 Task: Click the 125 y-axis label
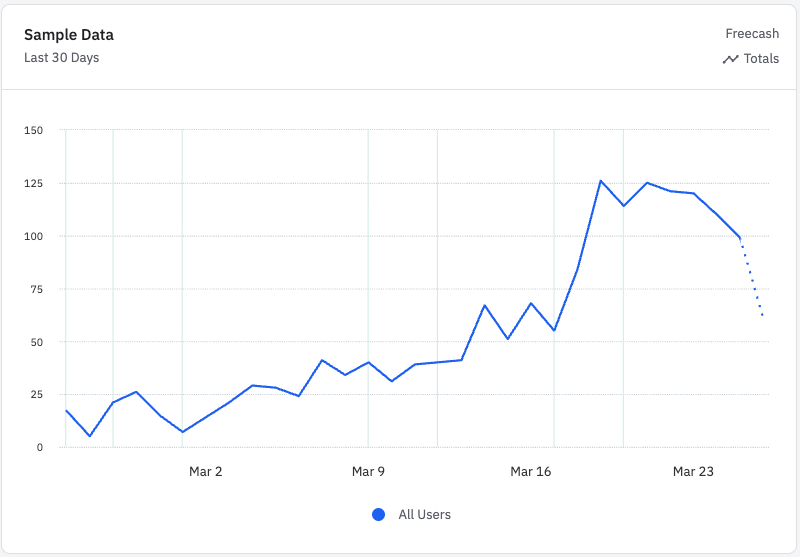click(x=33, y=184)
